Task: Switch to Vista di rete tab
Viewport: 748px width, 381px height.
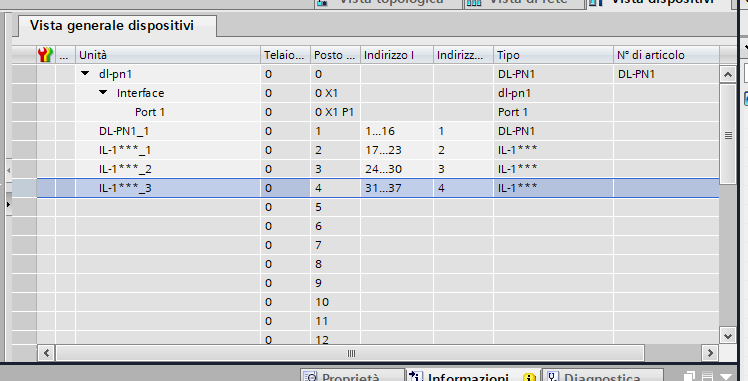Action: (x=523, y=3)
